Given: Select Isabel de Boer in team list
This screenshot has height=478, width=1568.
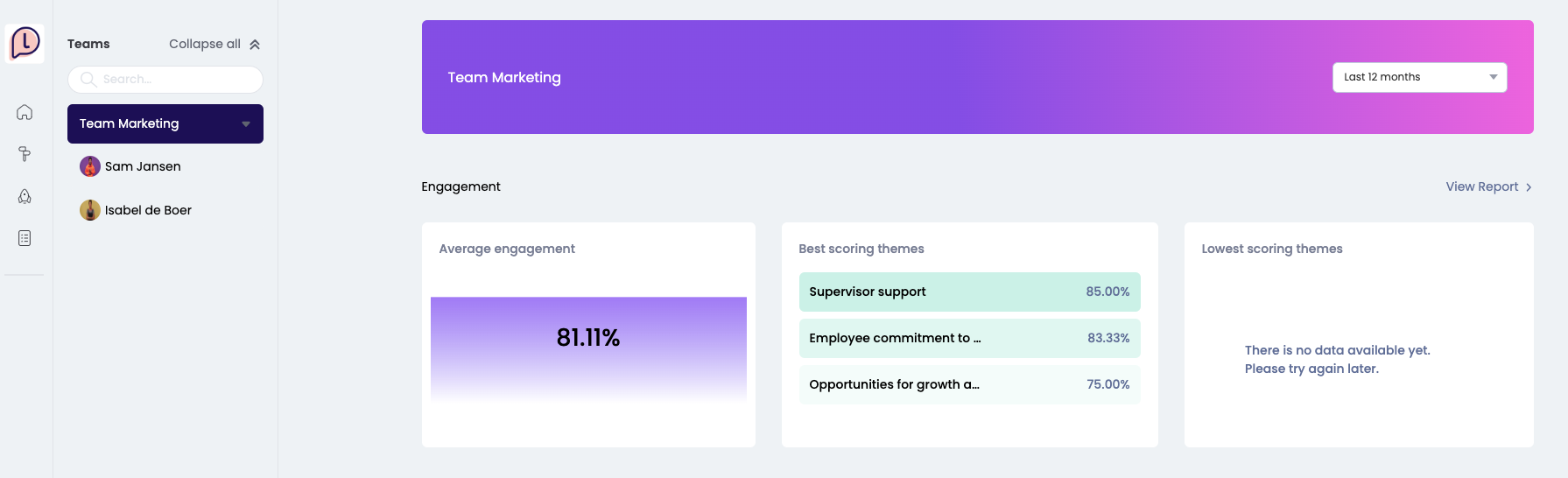Looking at the screenshot, I should click(148, 210).
